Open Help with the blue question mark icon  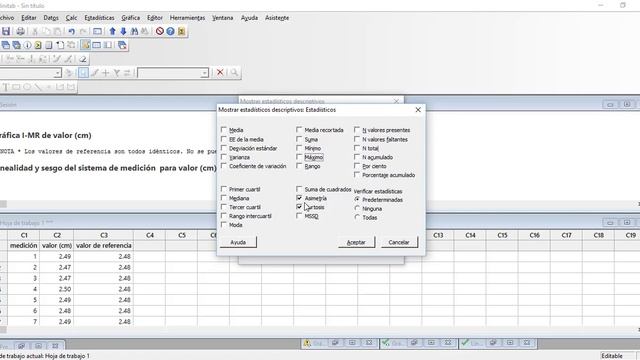(x=170, y=31)
